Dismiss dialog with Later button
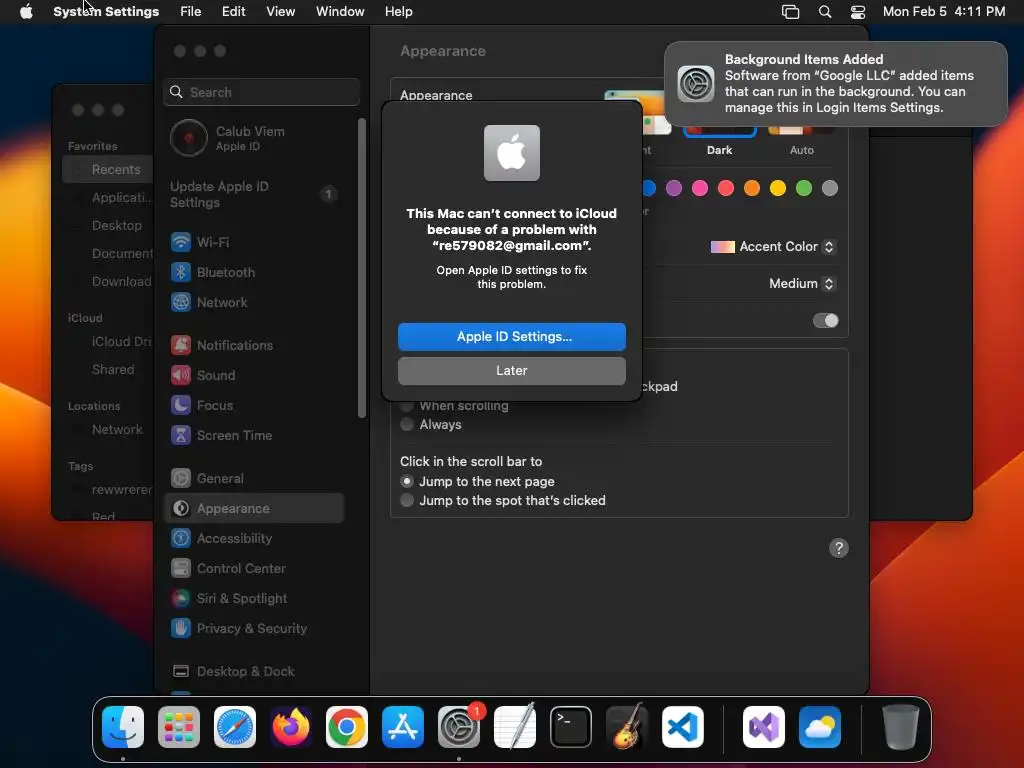The width and height of the screenshot is (1024, 768). [511, 370]
